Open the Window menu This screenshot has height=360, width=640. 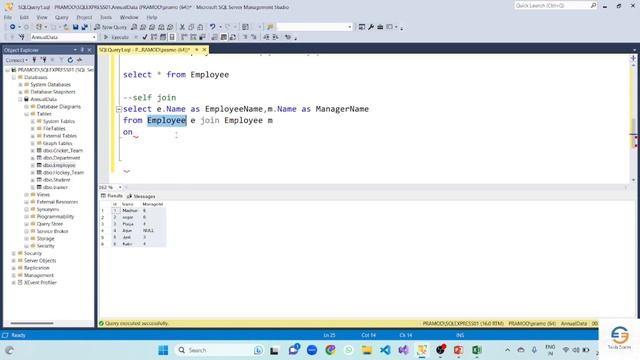pos(129,18)
